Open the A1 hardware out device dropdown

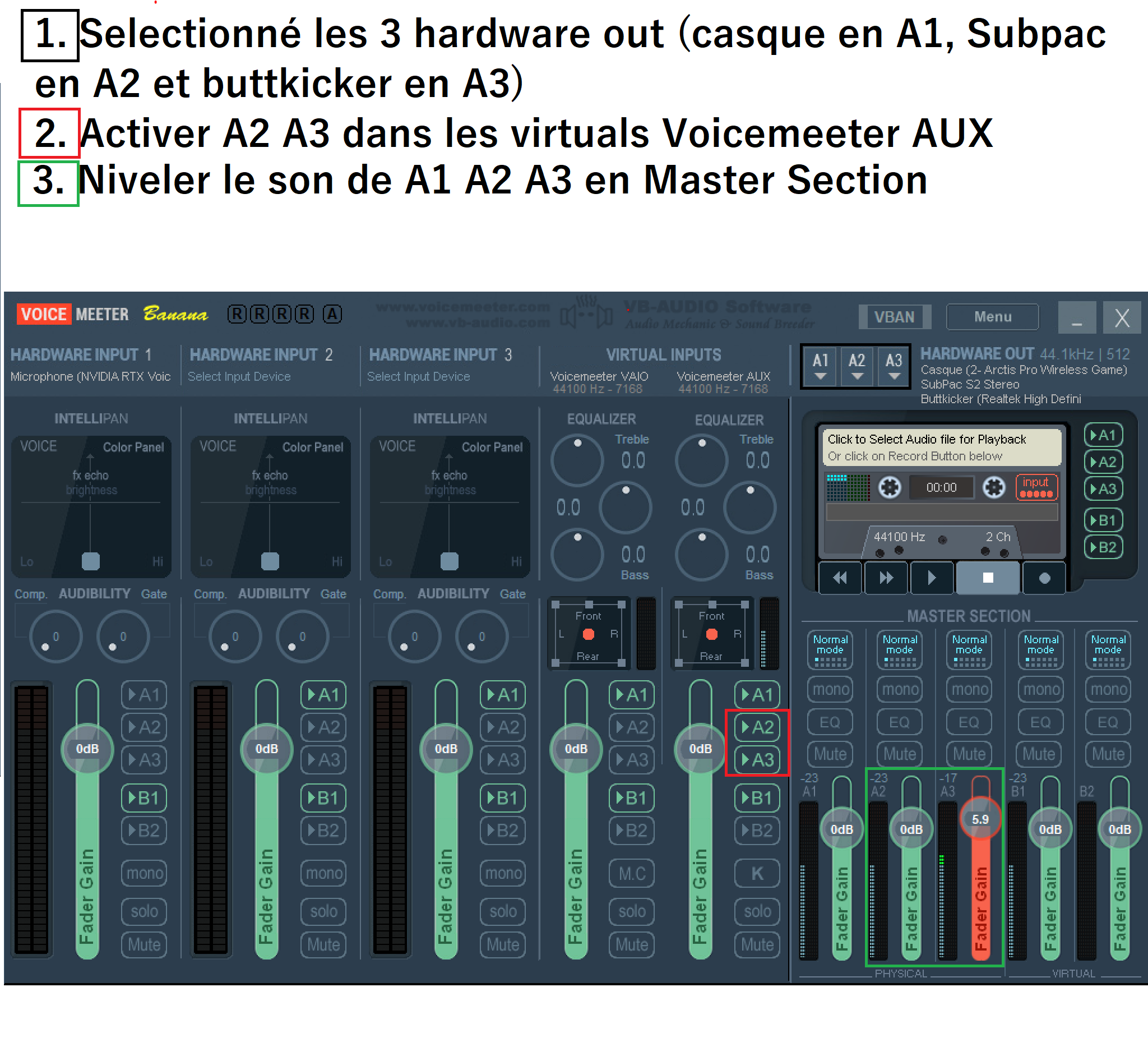point(820,366)
